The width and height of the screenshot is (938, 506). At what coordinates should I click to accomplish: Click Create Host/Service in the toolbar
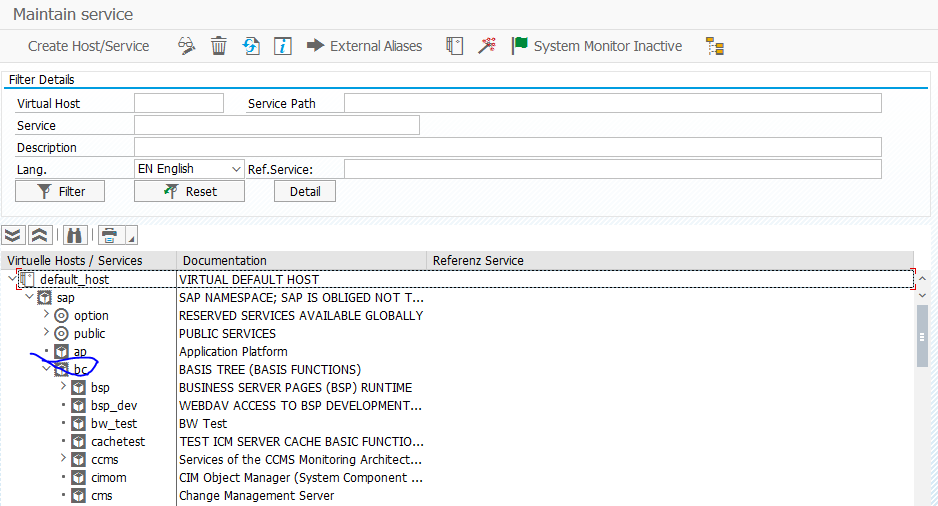(89, 46)
